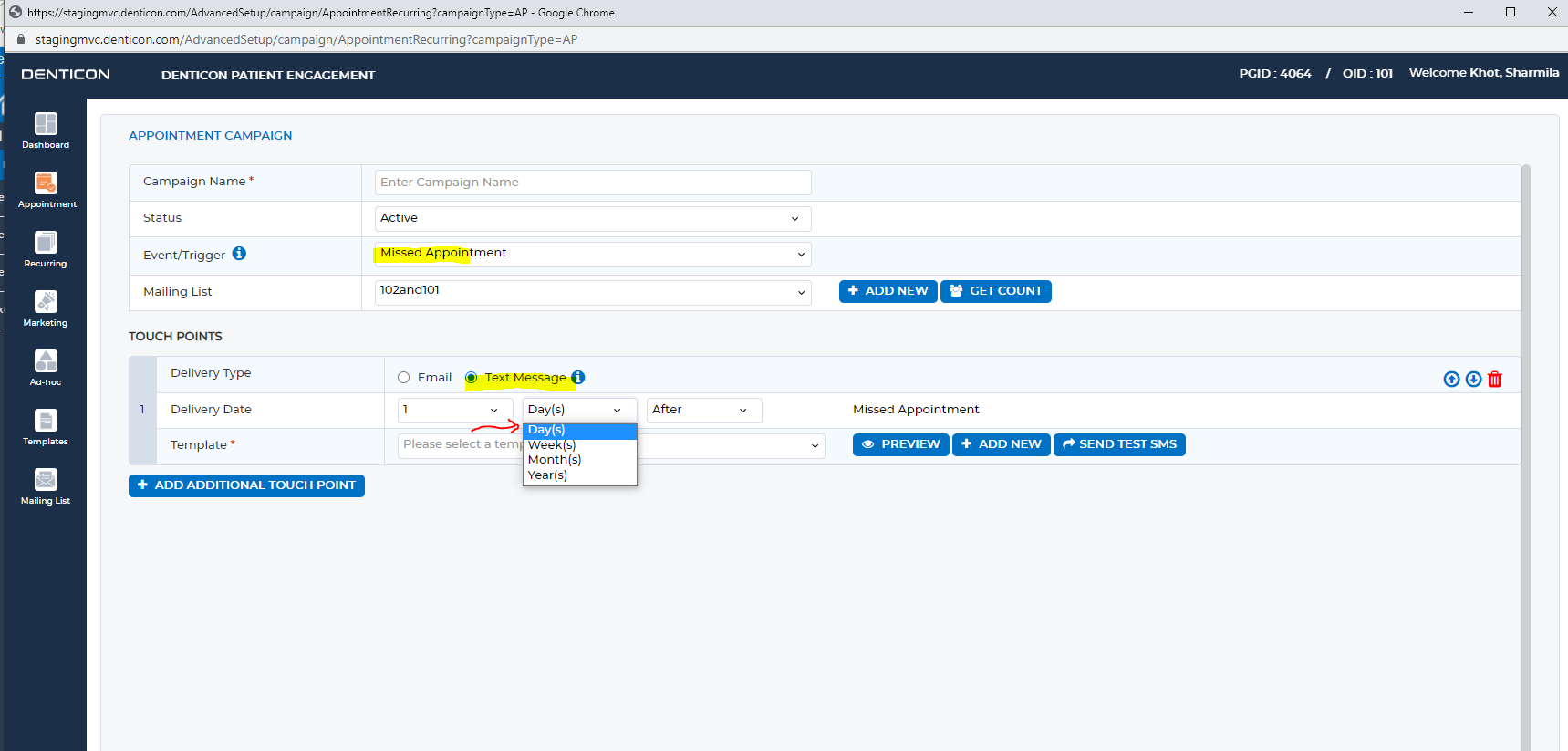The height and width of the screenshot is (751, 1568).
Task: Open the delivery date number dropdown
Action: (455, 411)
